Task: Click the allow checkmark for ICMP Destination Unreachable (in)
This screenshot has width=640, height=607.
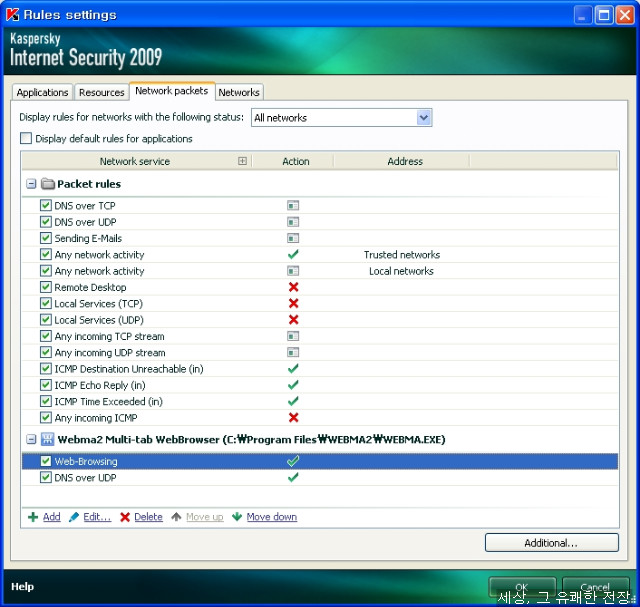Action: (293, 369)
